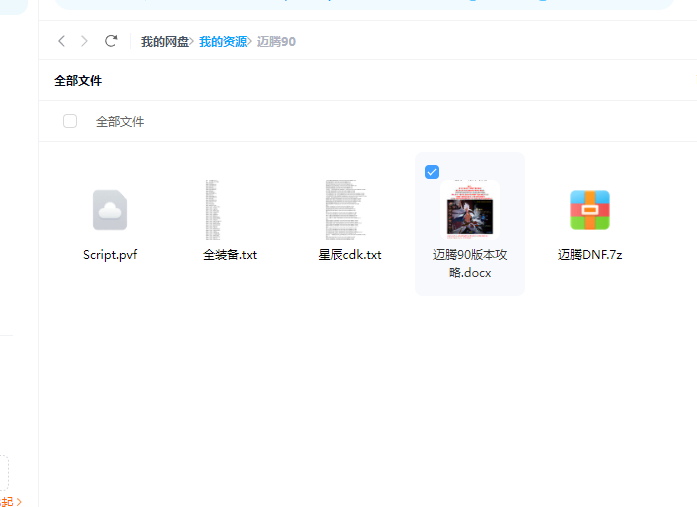
Task: Click the Script.pvf file name
Action: (x=110, y=255)
